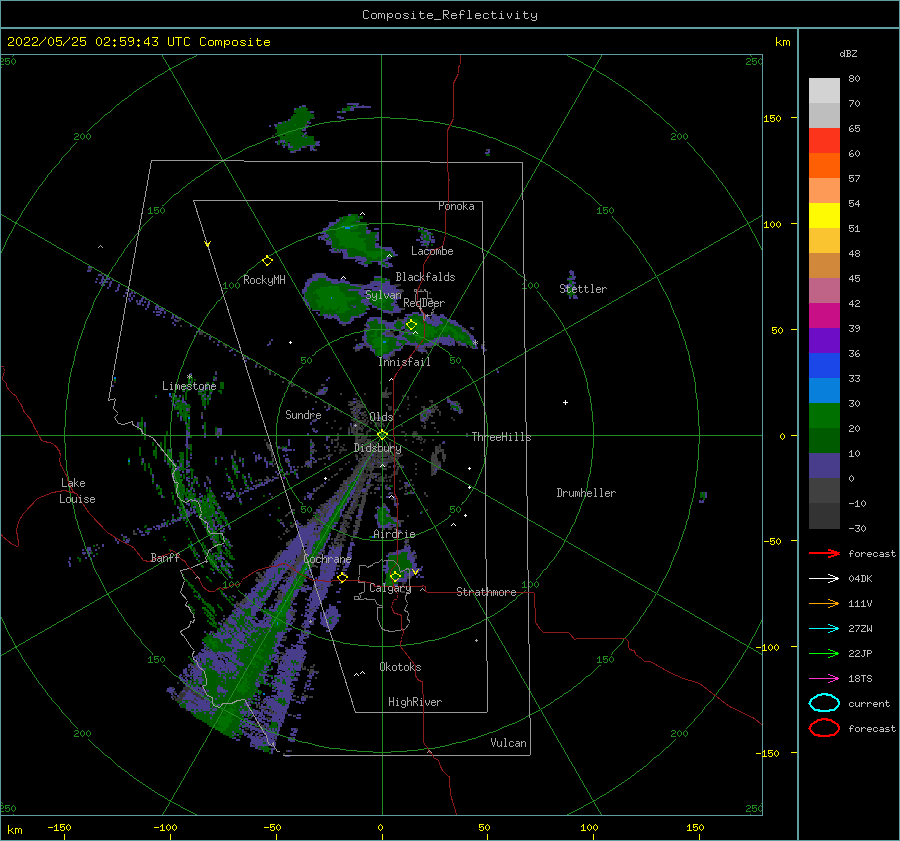Click the red forecast arrow legend icon
The width and height of the screenshot is (900, 841).
[824, 553]
